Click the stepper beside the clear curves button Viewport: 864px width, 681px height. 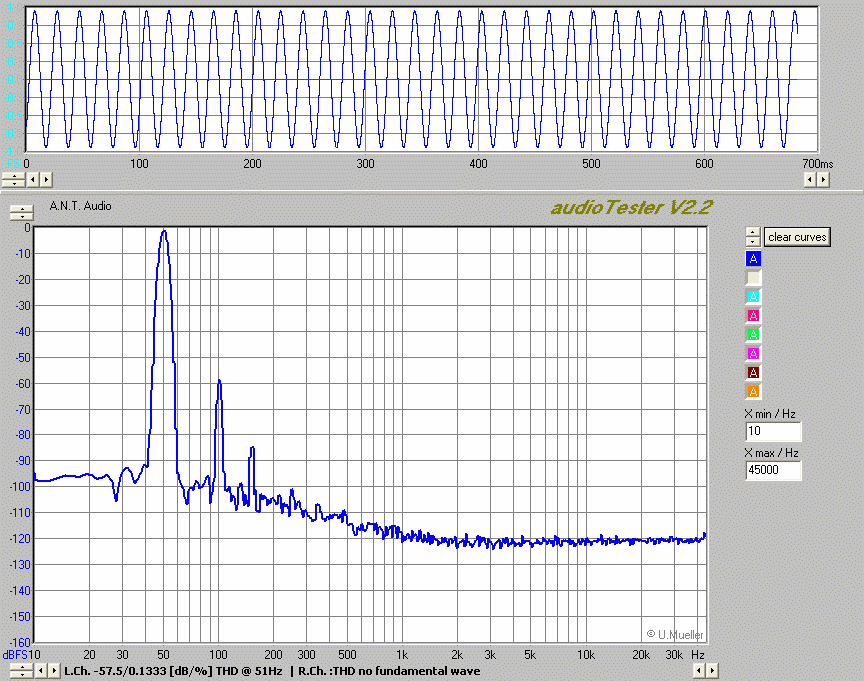[752, 237]
